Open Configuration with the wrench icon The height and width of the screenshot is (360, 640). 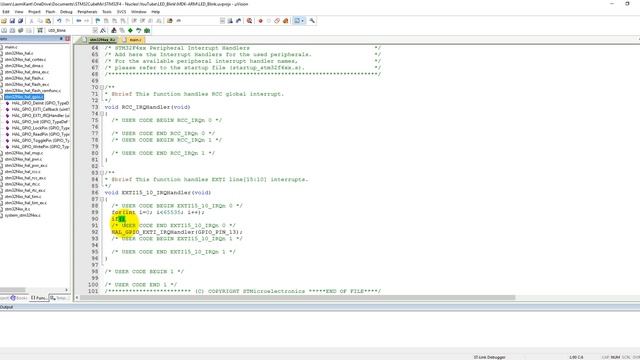pyautogui.click(x=312, y=21)
